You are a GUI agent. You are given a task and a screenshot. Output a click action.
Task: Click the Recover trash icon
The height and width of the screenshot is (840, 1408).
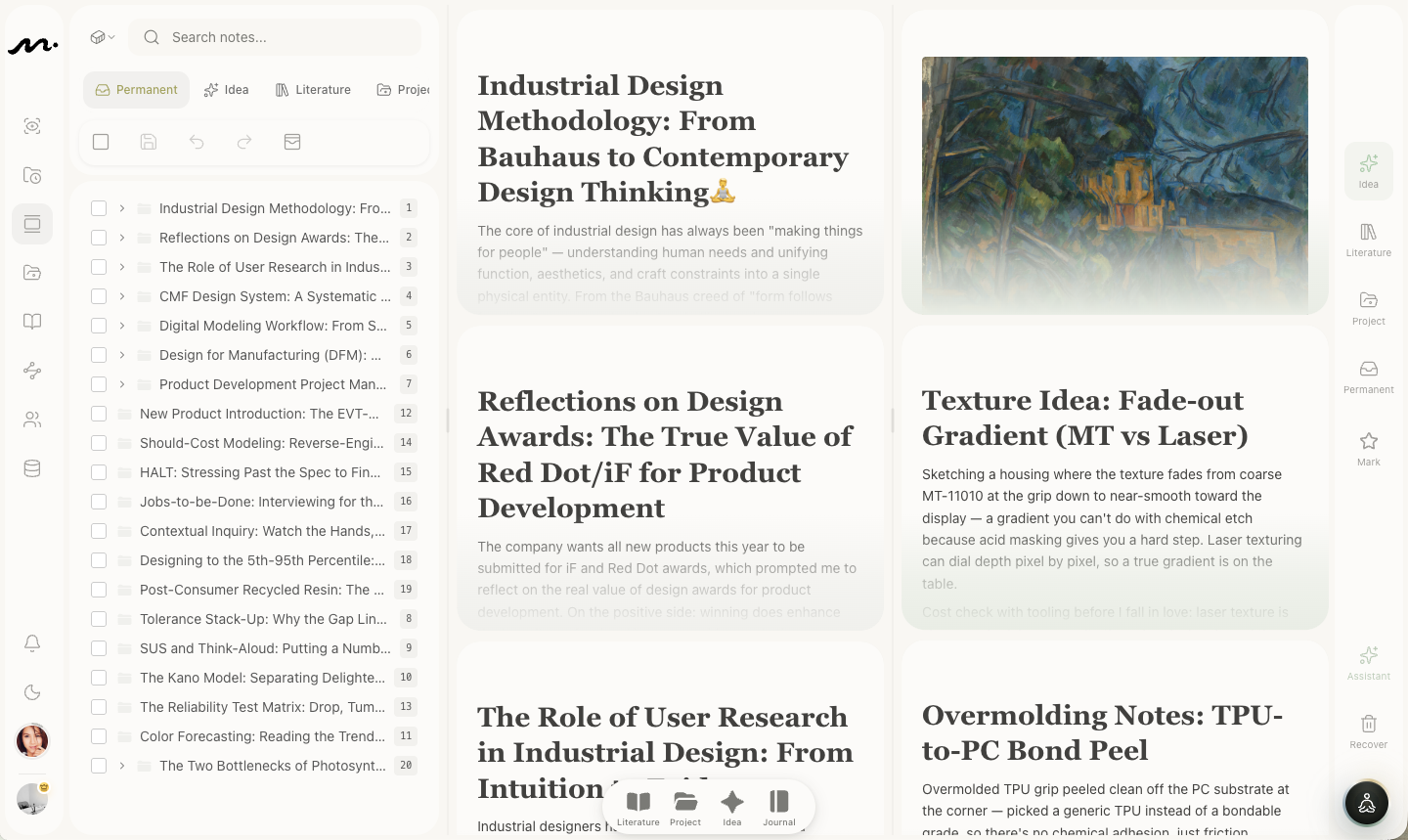1369,731
